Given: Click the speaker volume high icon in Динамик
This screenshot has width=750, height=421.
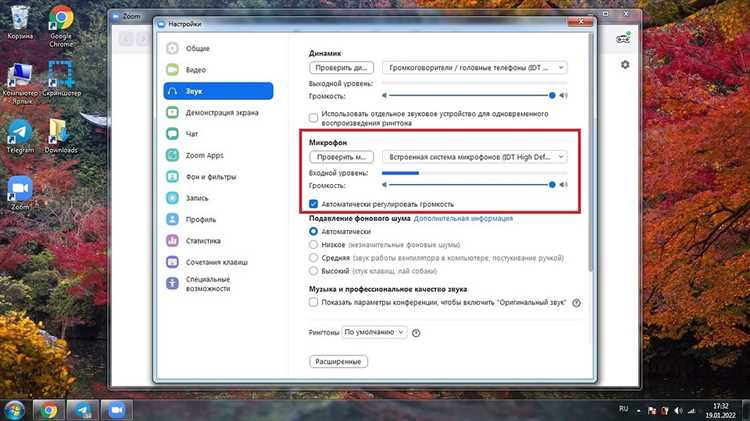Looking at the screenshot, I should pos(563,96).
